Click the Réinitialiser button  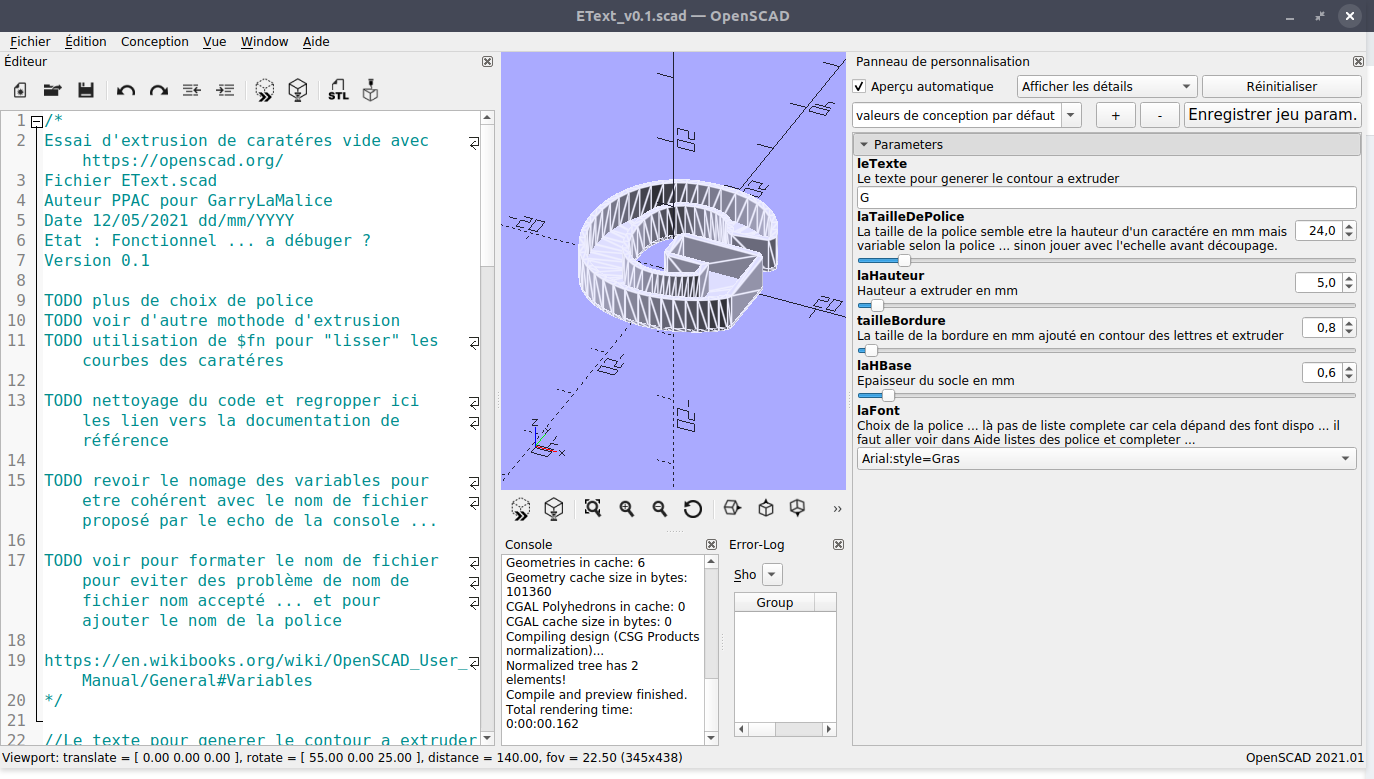[1281, 87]
